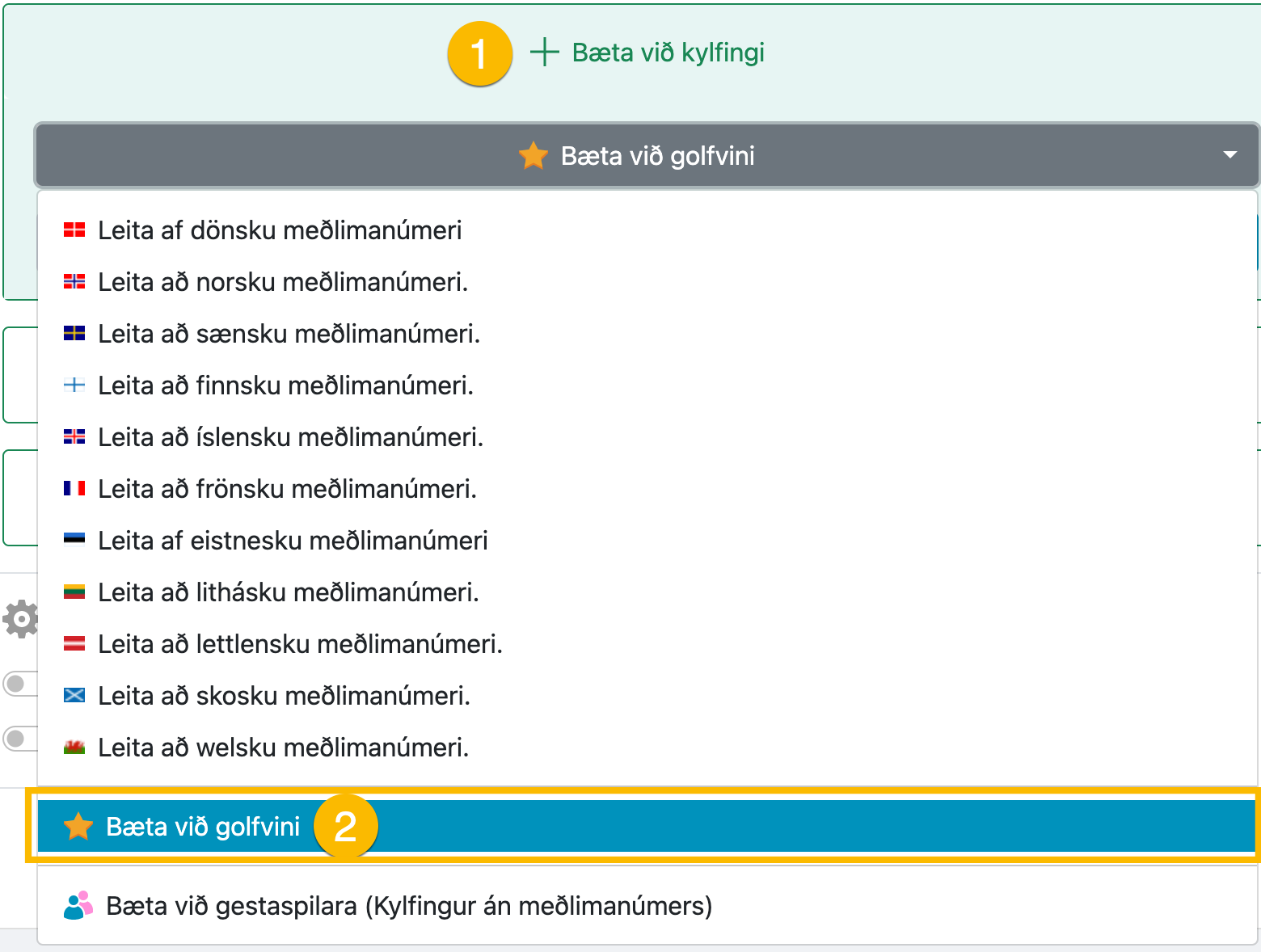The image size is (1261, 952).
Task: Click the guest player people icon
Action: coord(78,906)
